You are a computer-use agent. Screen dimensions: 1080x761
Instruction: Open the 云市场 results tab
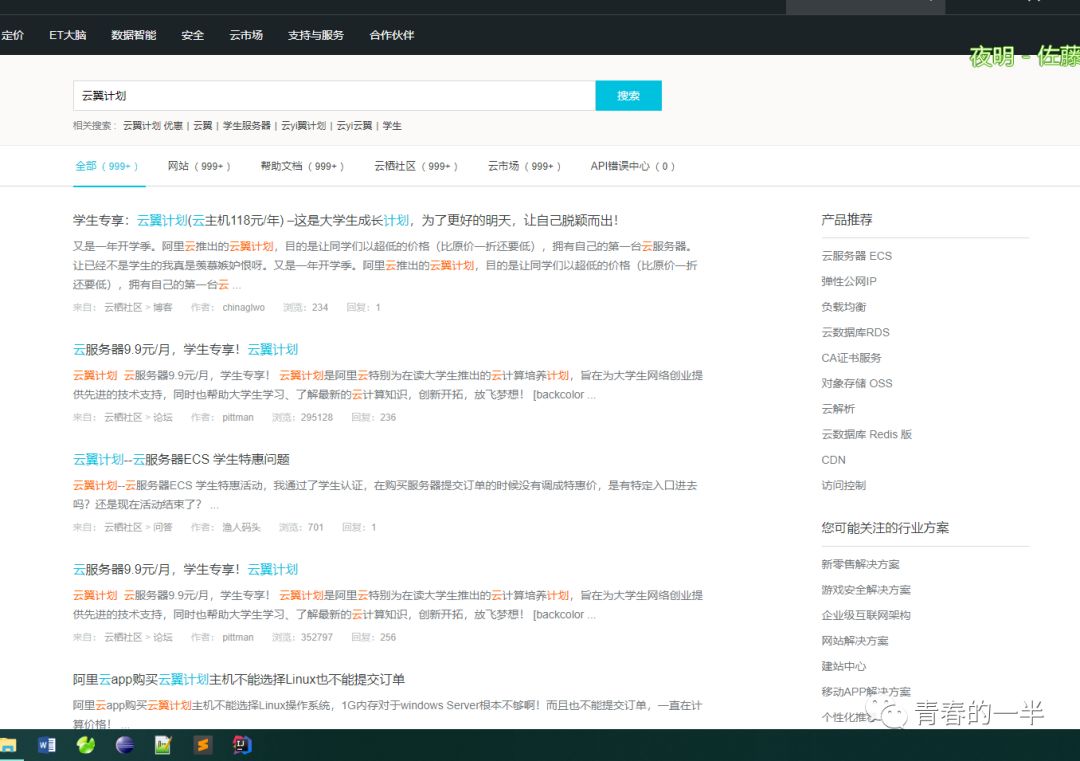[524, 166]
